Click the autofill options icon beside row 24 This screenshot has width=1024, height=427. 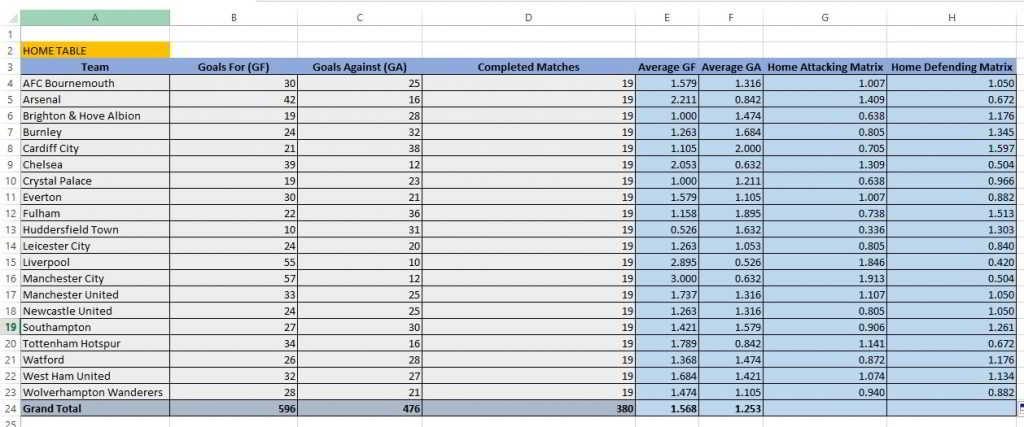[1021, 409]
